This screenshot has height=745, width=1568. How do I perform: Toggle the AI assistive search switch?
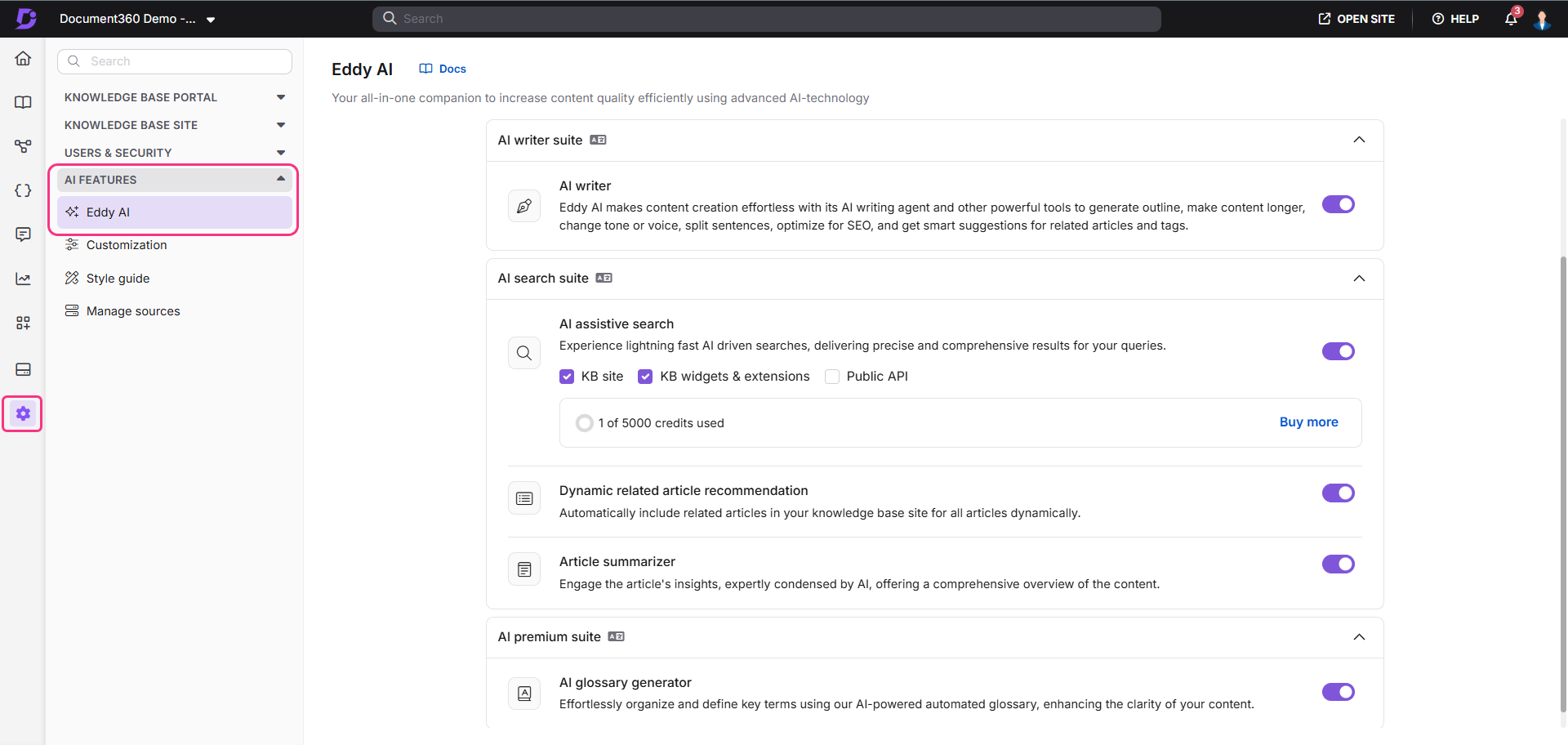click(x=1339, y=351)
